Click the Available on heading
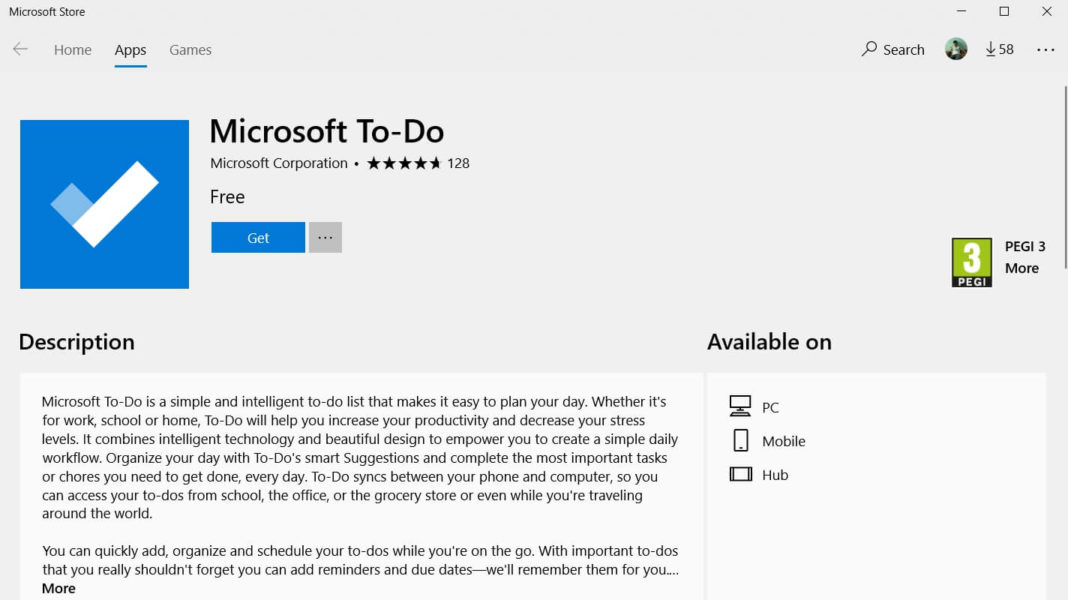This screenshot has height=600, width=1068. coord(769,342)
